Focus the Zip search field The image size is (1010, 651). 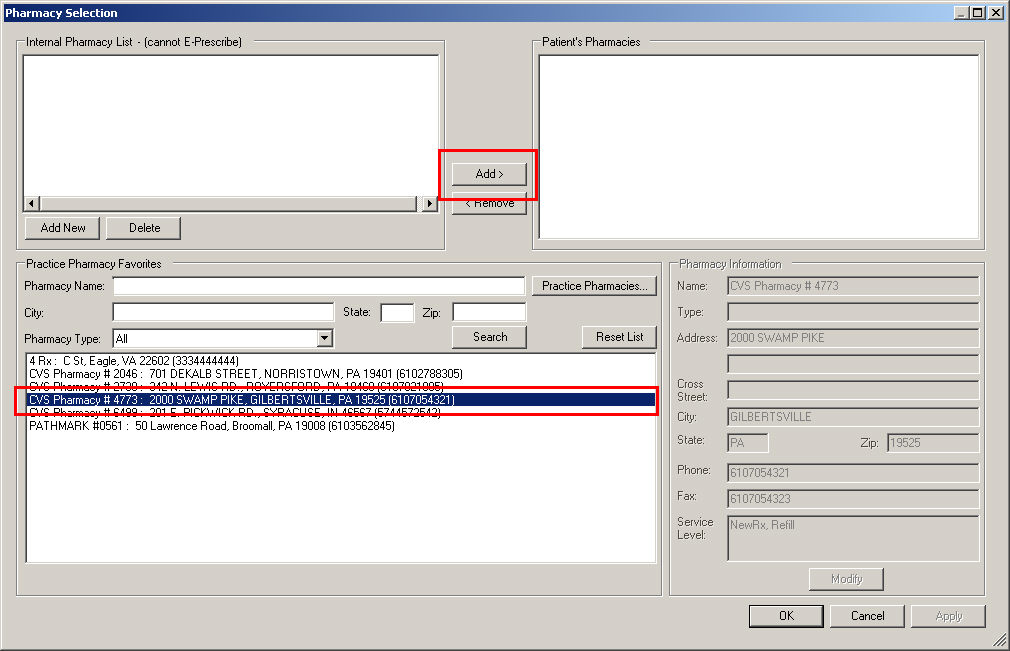pyautogui.click(x=489, y=312)
